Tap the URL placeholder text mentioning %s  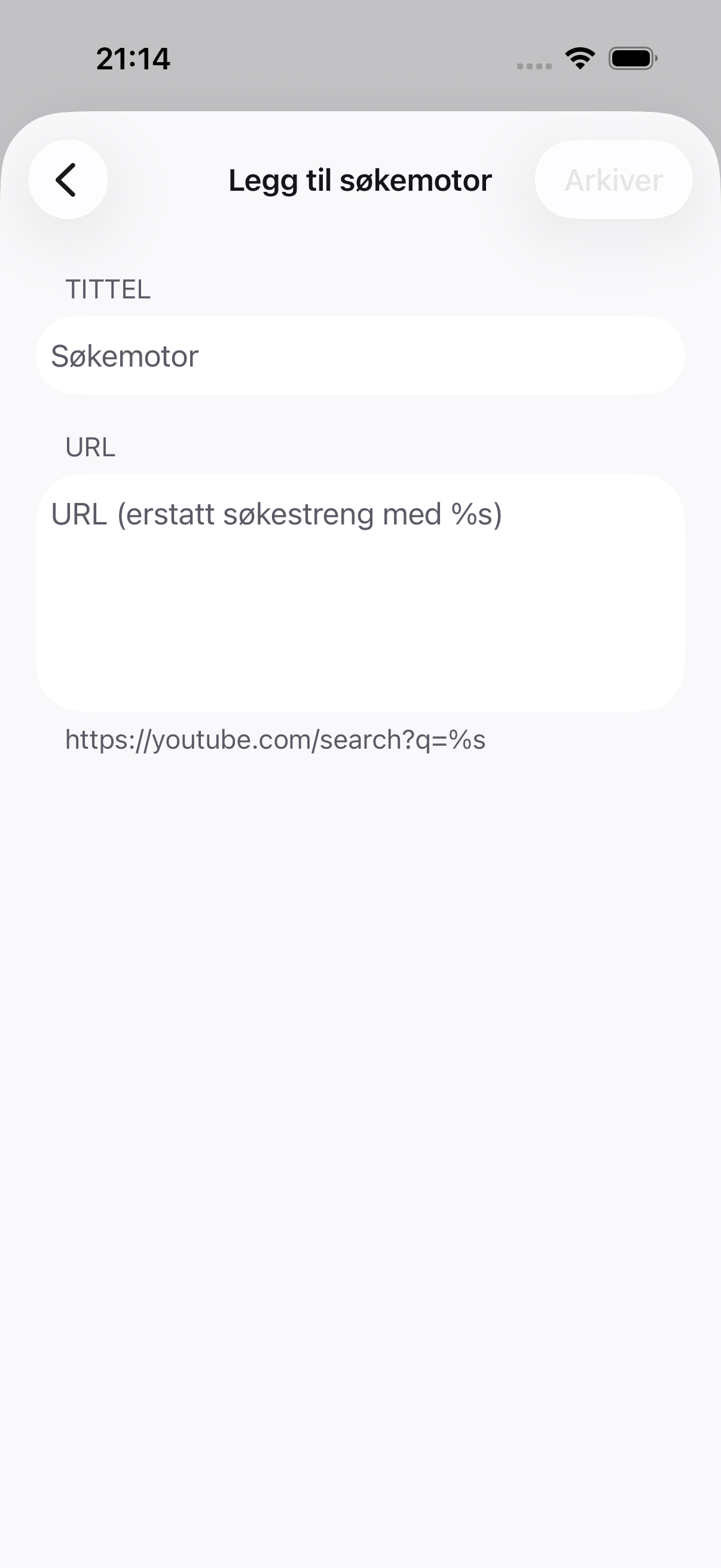(x=276, y=514)
